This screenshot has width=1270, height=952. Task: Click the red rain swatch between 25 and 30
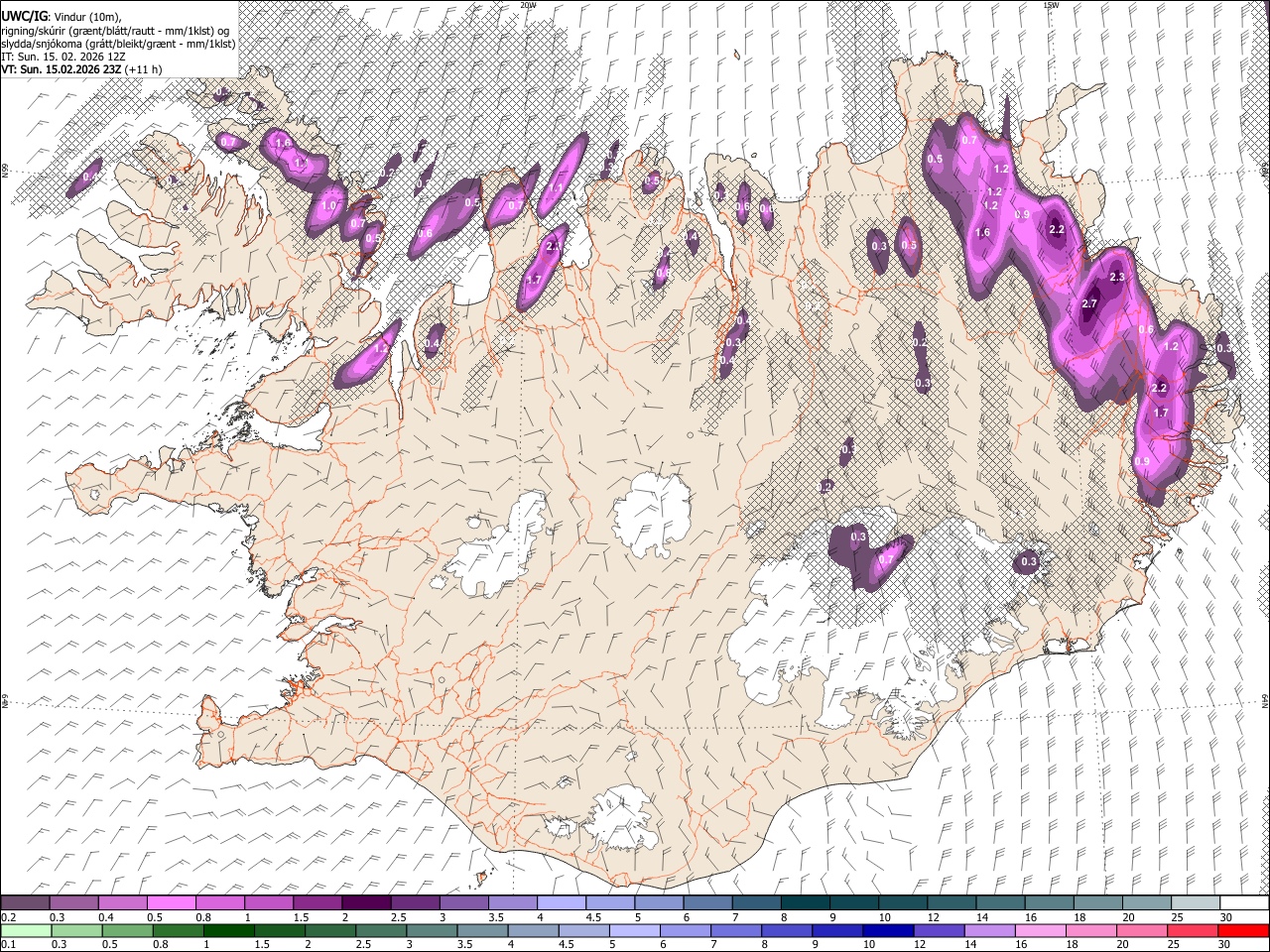(1193, 930)
